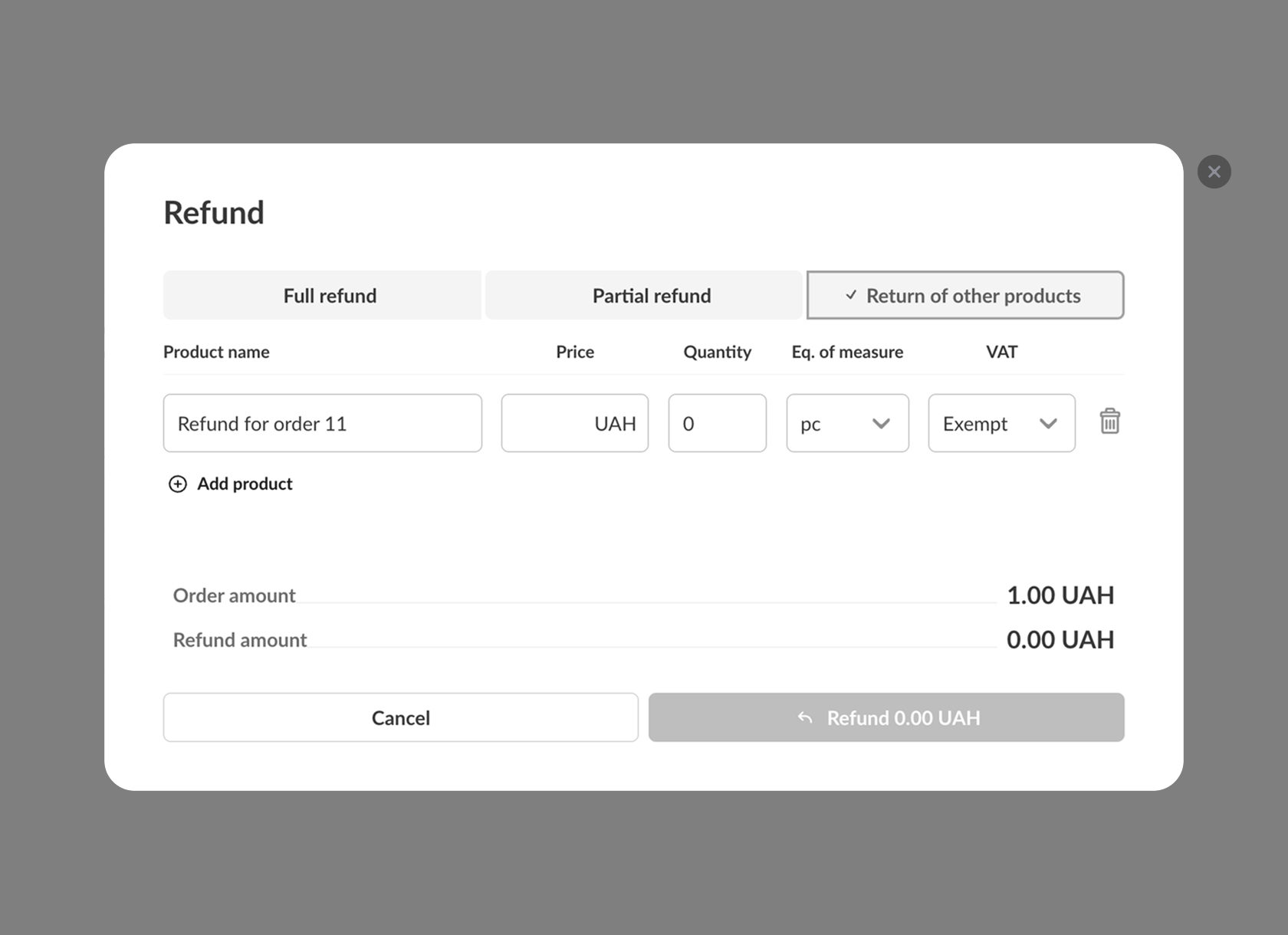Click the Refund amount 0.00 UAH value
The image size is (1288, 935).
click(1060, 639)
